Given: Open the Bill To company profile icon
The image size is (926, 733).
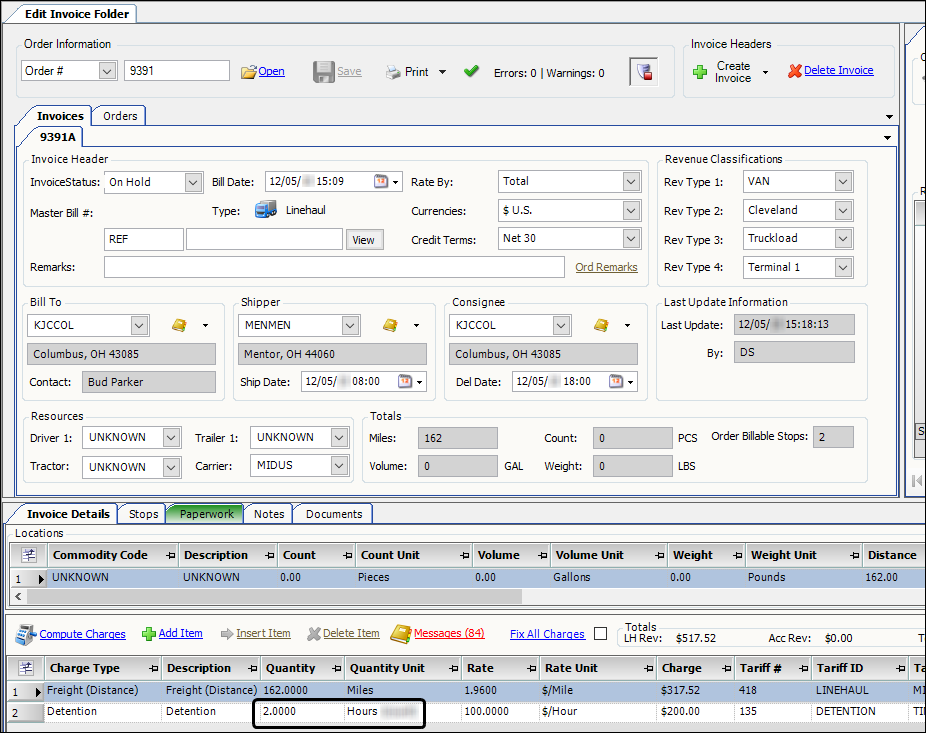Looking at the screenshot, I should 179,325.
